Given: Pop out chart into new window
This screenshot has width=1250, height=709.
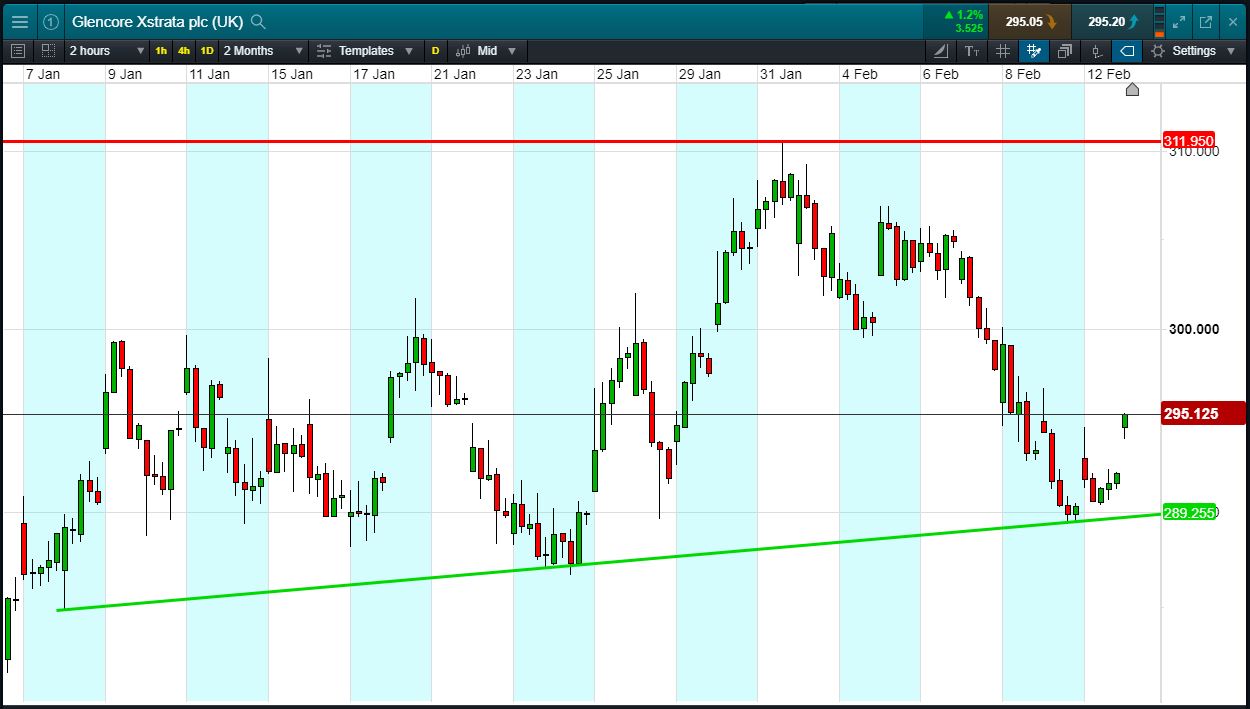Looking at the screenshot, I should click(x=1206, y=21).
